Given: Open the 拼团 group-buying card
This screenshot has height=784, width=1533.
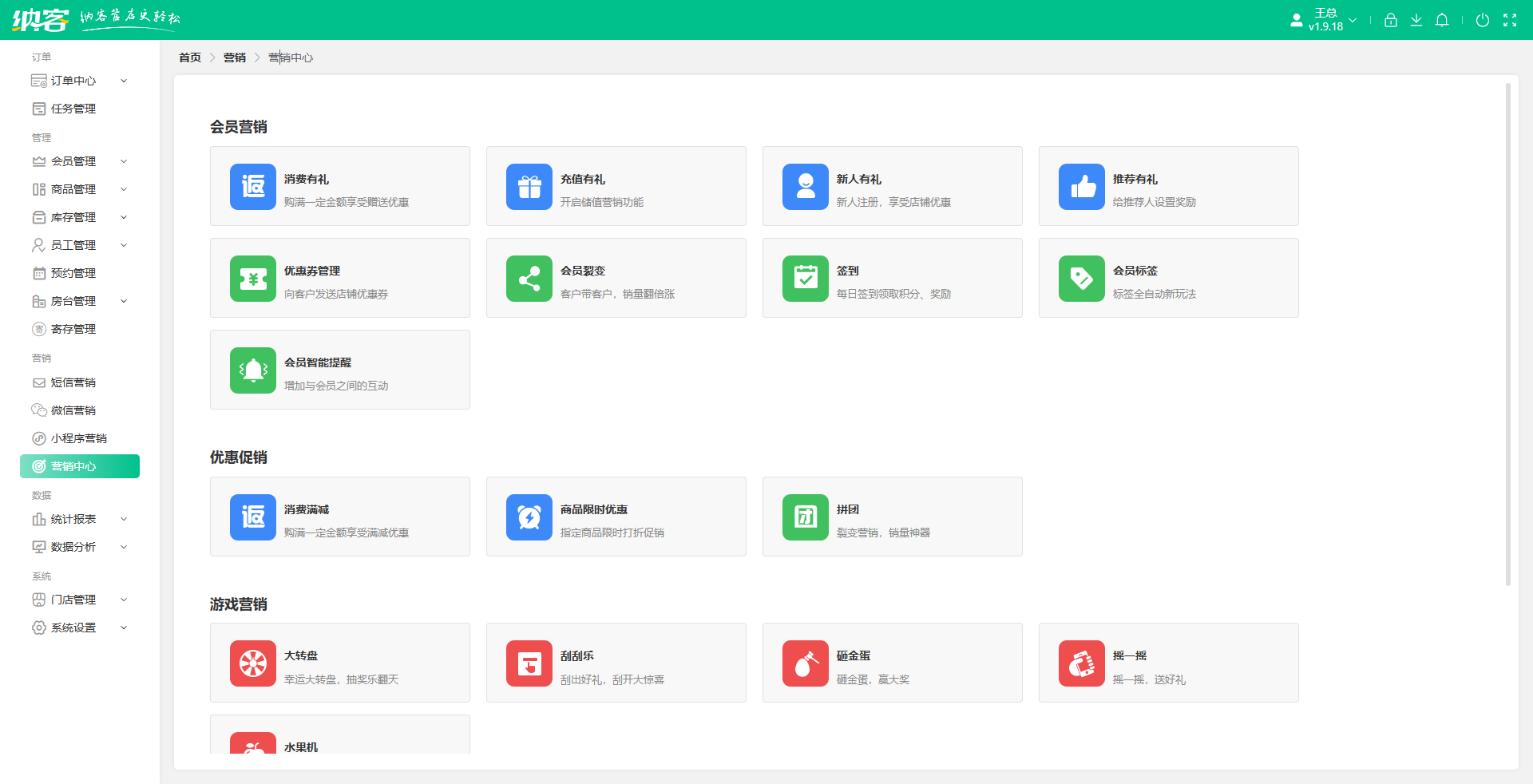Looking at the screenshot, I should (x=892, y=517).
